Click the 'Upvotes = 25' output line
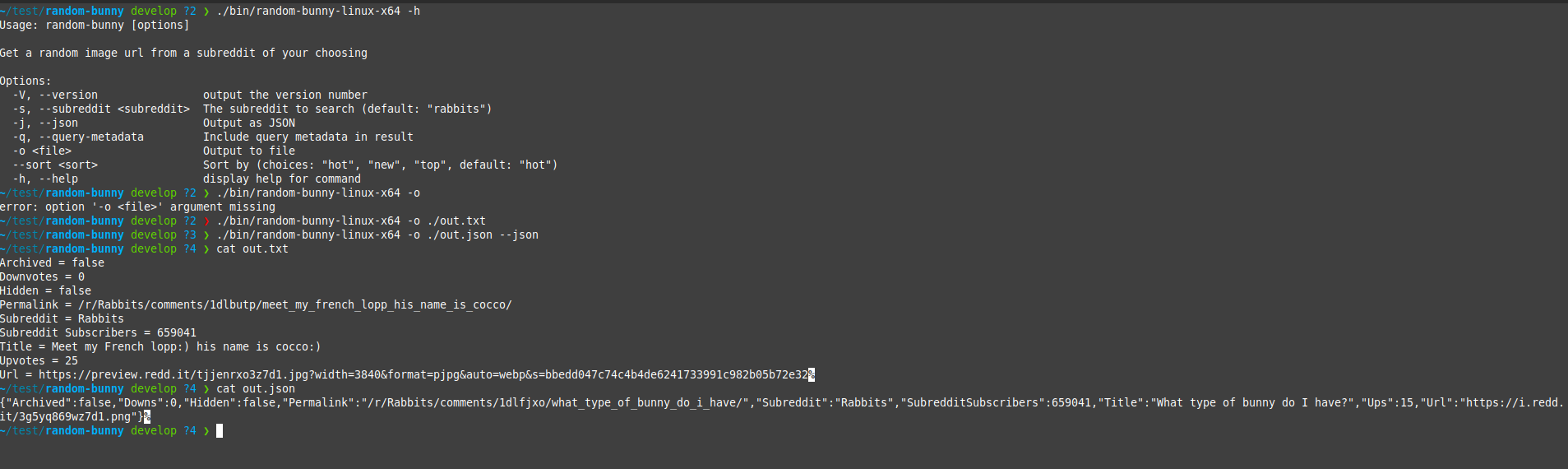The width and height of the screenshot is (1568, 469). (39, 360)
